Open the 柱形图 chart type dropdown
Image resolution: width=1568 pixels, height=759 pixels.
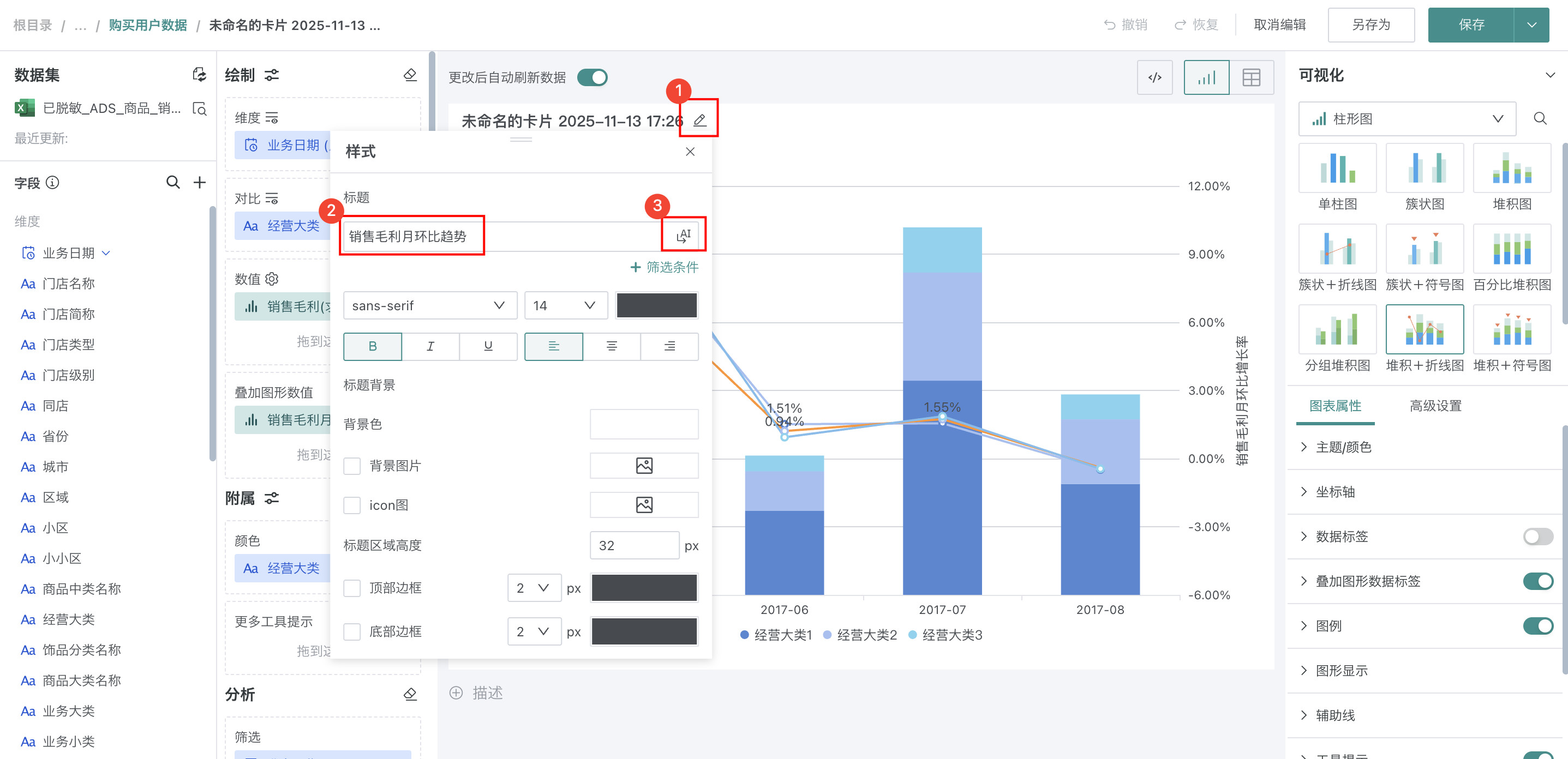[1407, 119]
